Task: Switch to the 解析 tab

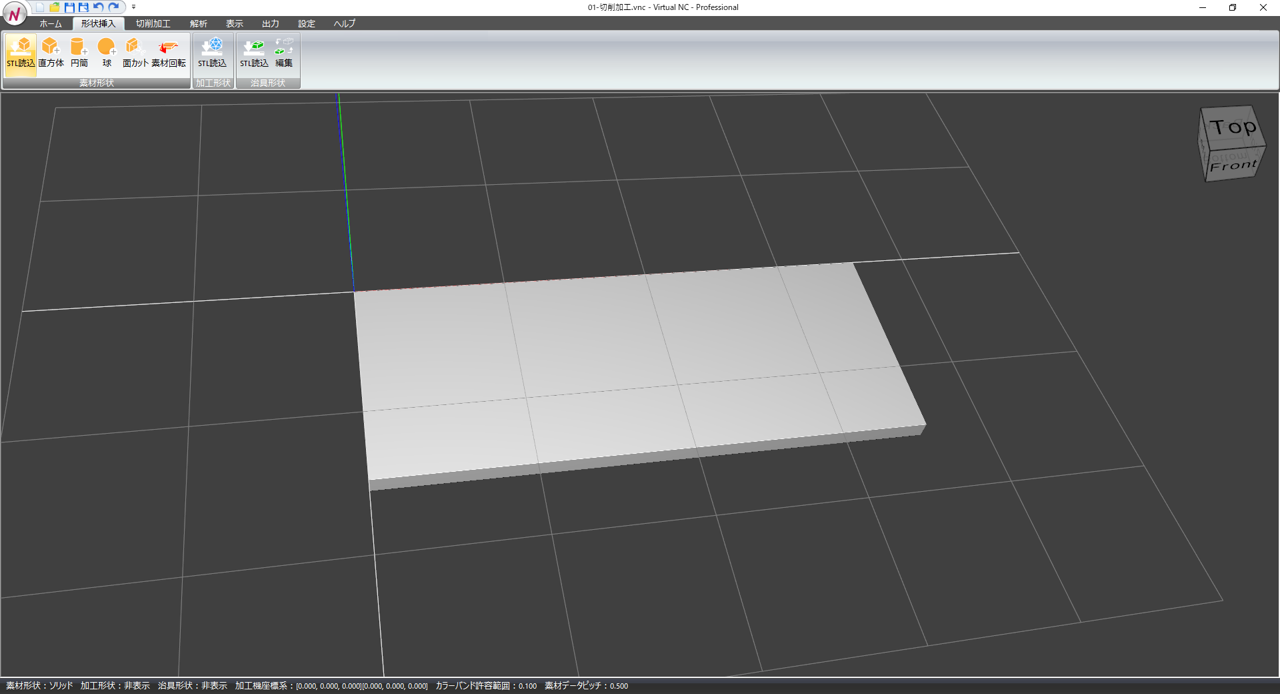Action: coord(199,23)
